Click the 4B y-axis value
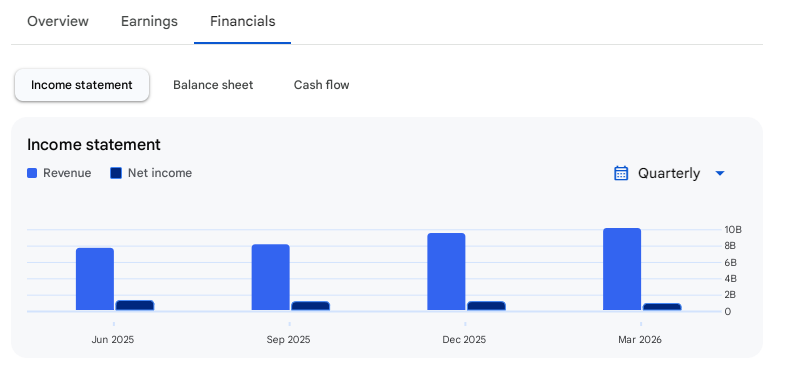This screenshot has width=785, height=380. (x=730, y=279)
